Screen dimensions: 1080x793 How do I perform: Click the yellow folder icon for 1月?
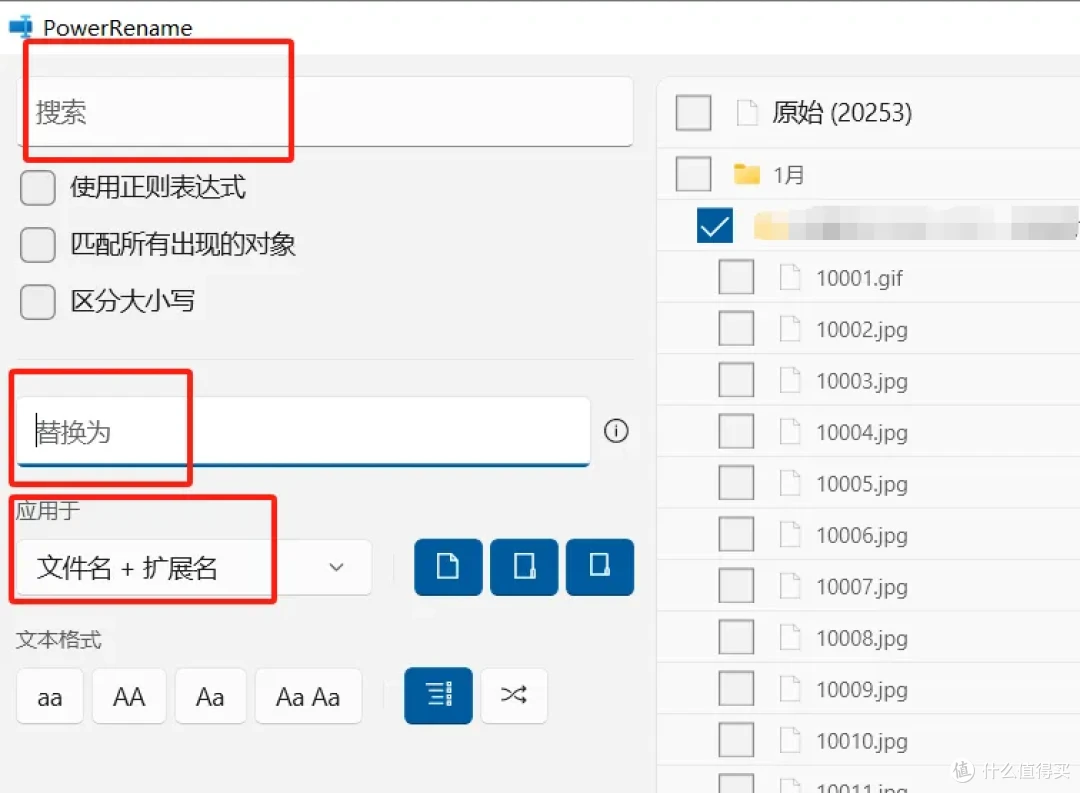747,174
